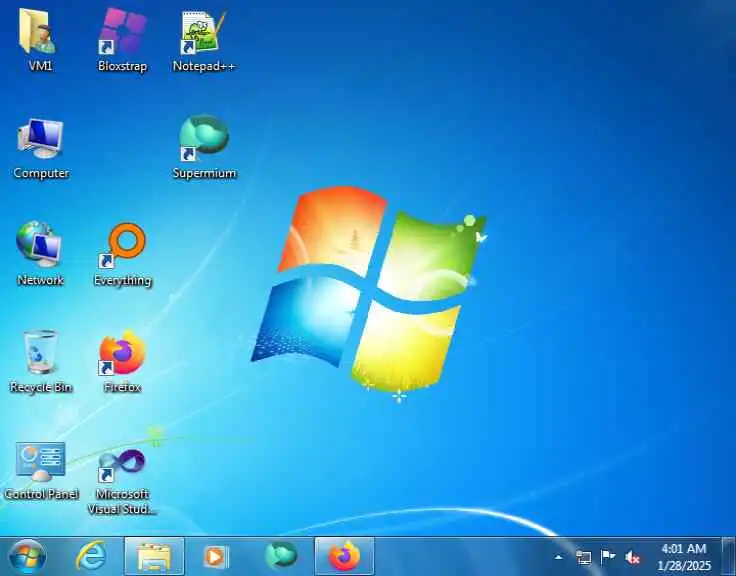Click the "Network" label text
736x576 pixels.
(40, 280)
